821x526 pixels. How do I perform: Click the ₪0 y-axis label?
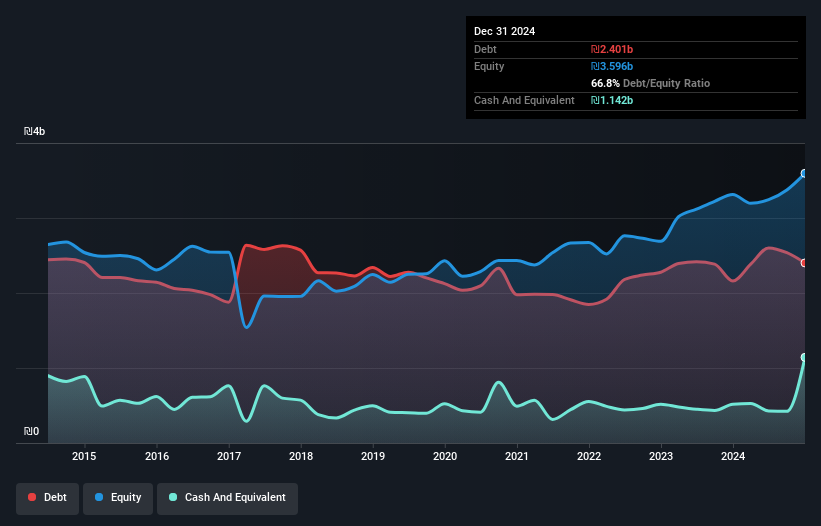coord(31,431)
